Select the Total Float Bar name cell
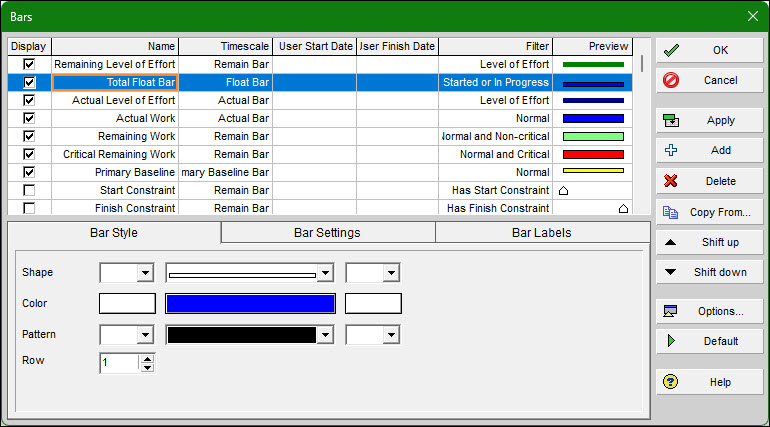Image resolution: width=770 pixels, height=427 pixels. point(115,82)
